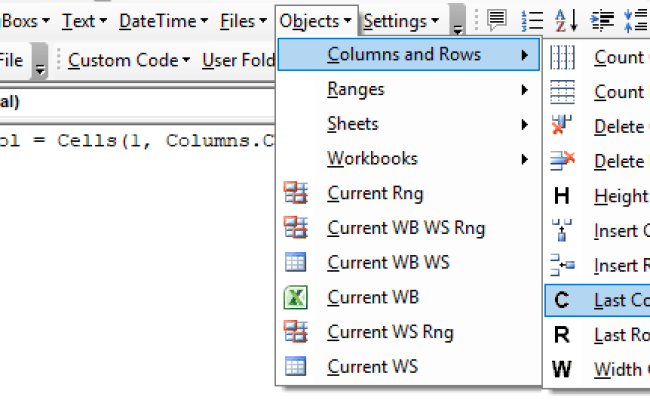The height and width of the screenshot is (400, 650).
Task: Click the W Width icon
Action: pos(562,369)
